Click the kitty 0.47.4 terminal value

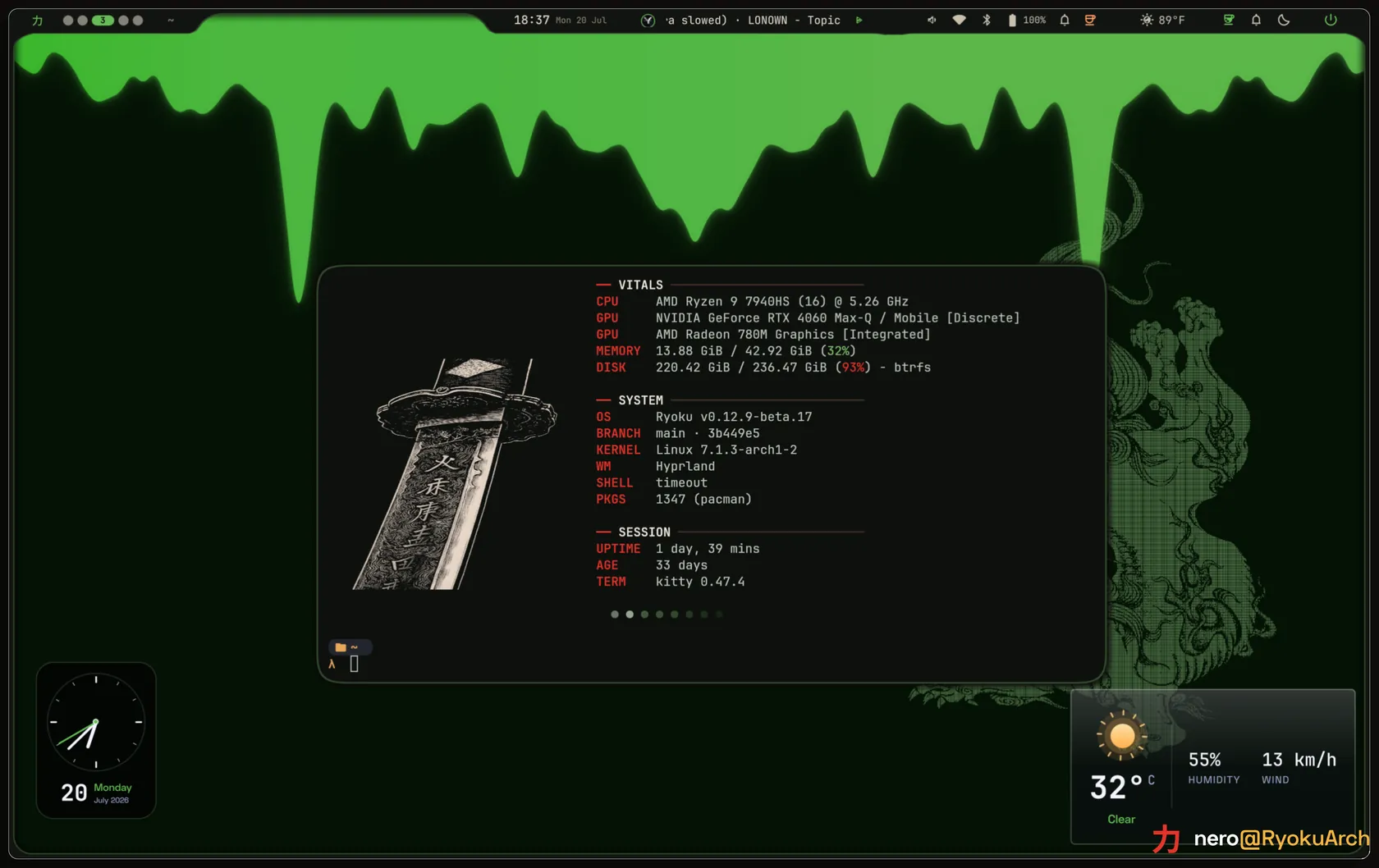[x=700, y=581]
